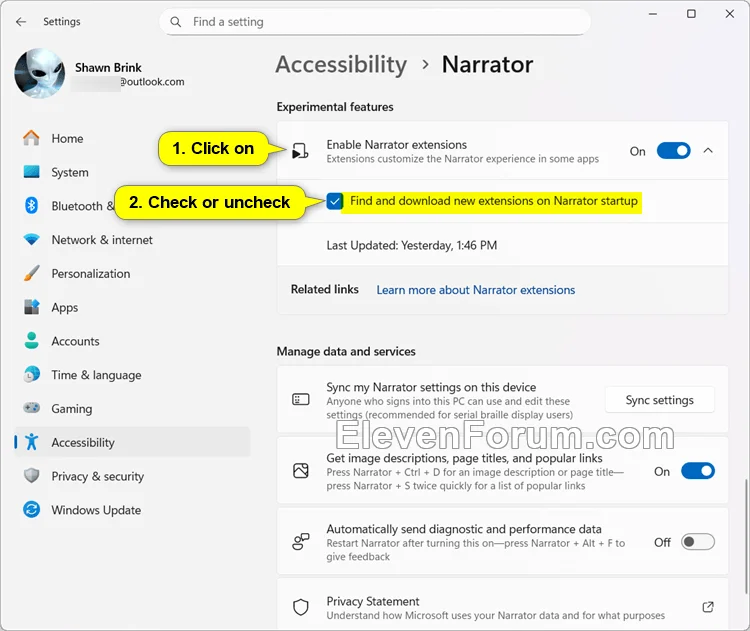Click the back arrow in Settings
Image resolution: width=750 pixels, height=631 pixels.
click(x=21, y=22)
